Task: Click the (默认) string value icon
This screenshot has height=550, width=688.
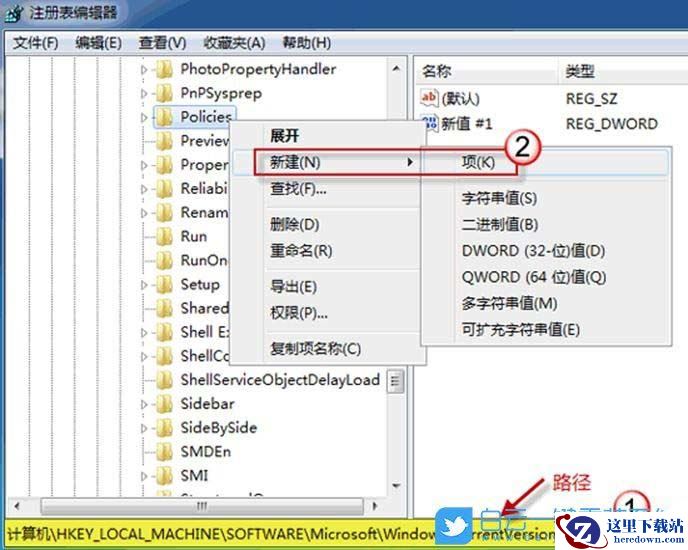Action: 429,98
